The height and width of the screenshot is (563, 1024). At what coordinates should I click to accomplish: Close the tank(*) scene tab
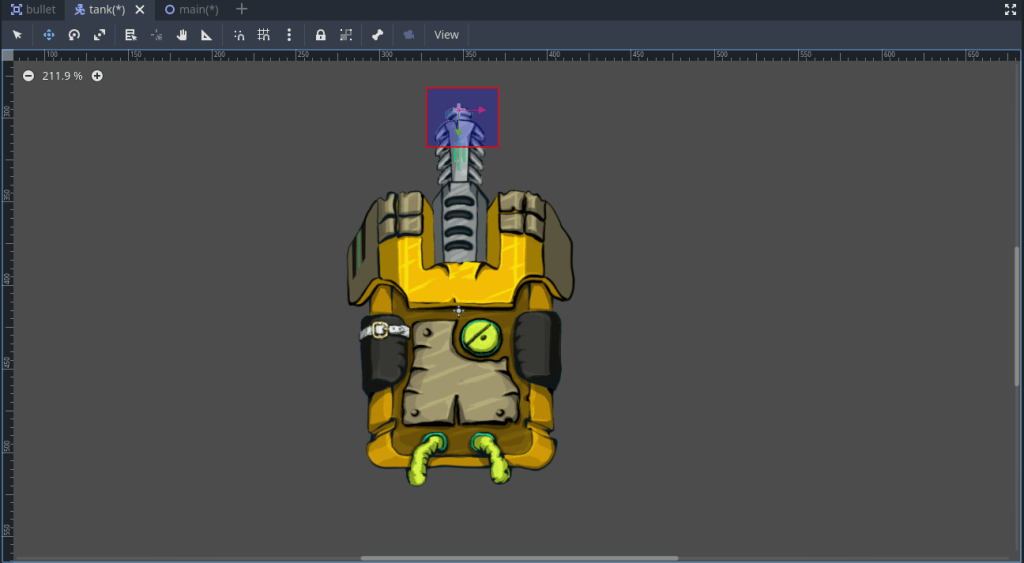pyautogui.click(x=140, y=9)
